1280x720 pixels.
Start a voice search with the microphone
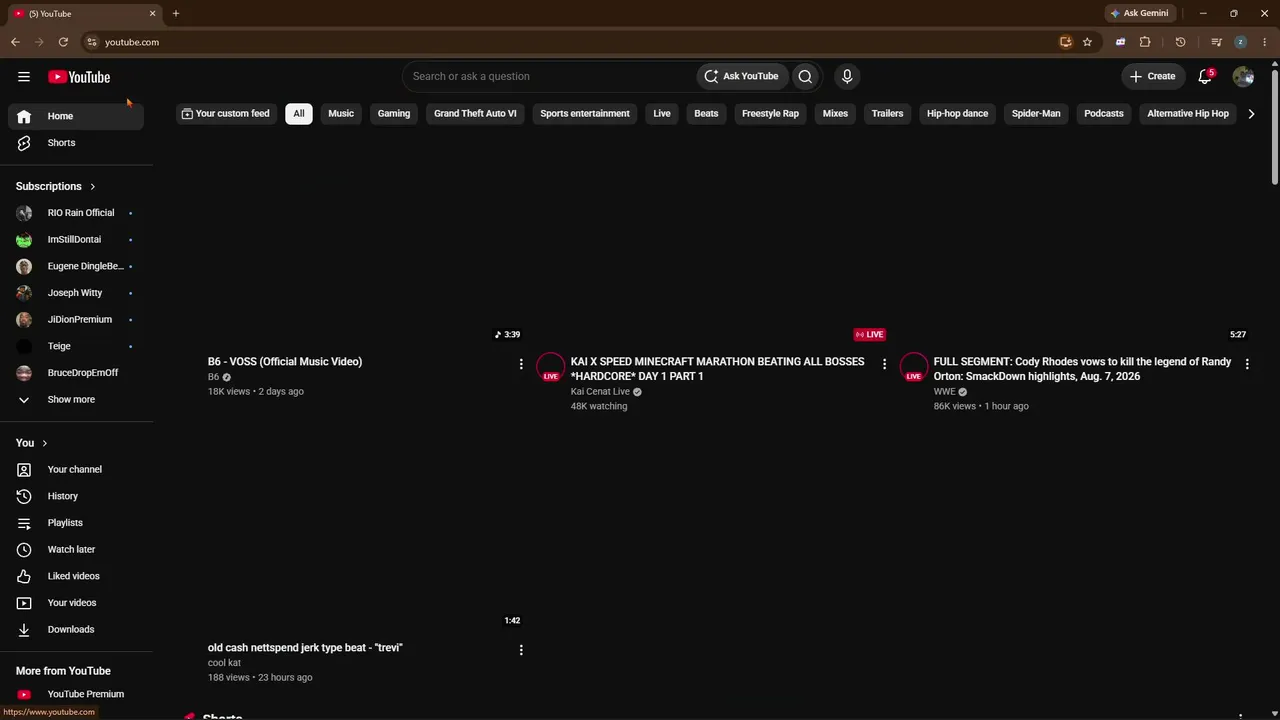coord(847,76)
